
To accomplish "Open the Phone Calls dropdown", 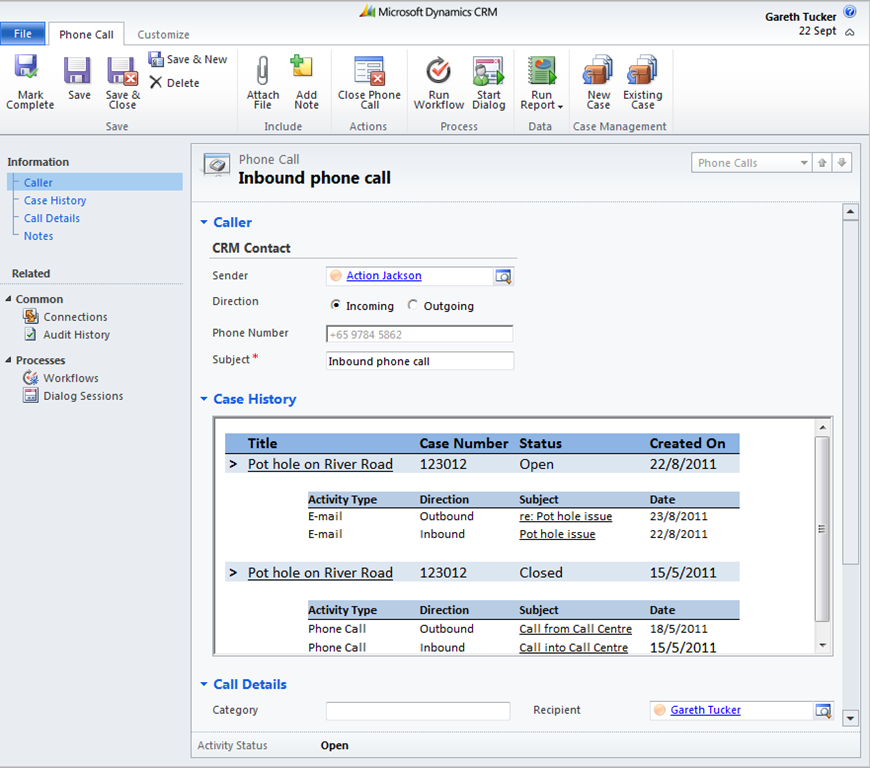I will [x=803, y=163].
